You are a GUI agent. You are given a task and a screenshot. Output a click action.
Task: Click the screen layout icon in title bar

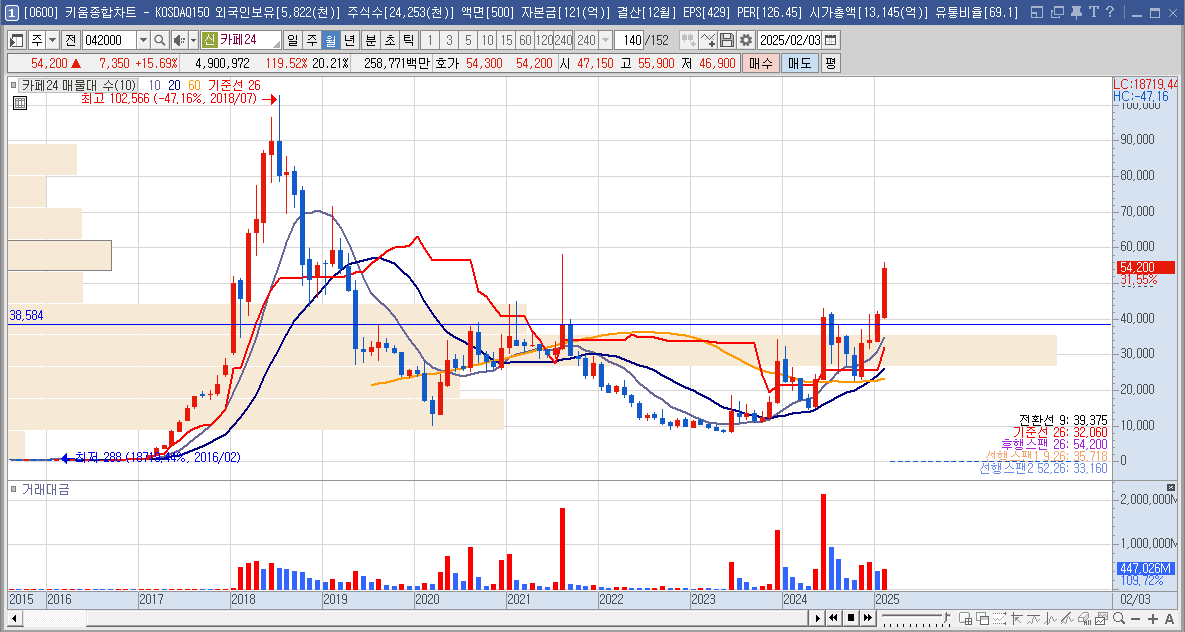click(x=1037, y=12)
